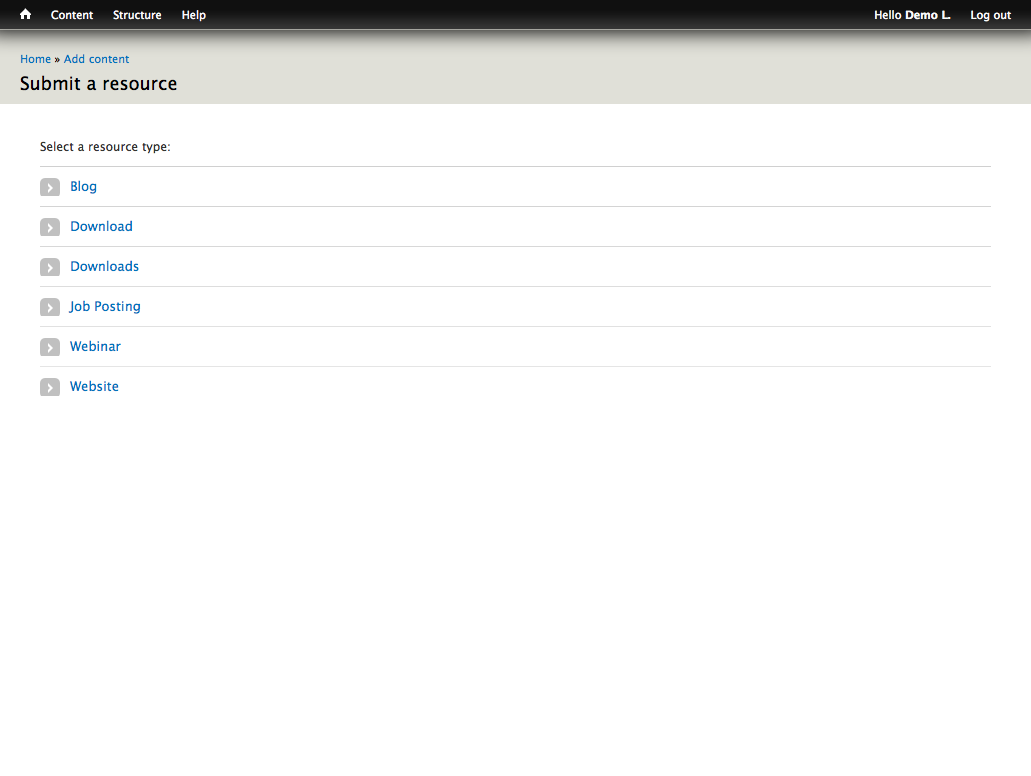Click the home icon in toolbar
The height and width of the screenshot is (776, 1031).
25,15
